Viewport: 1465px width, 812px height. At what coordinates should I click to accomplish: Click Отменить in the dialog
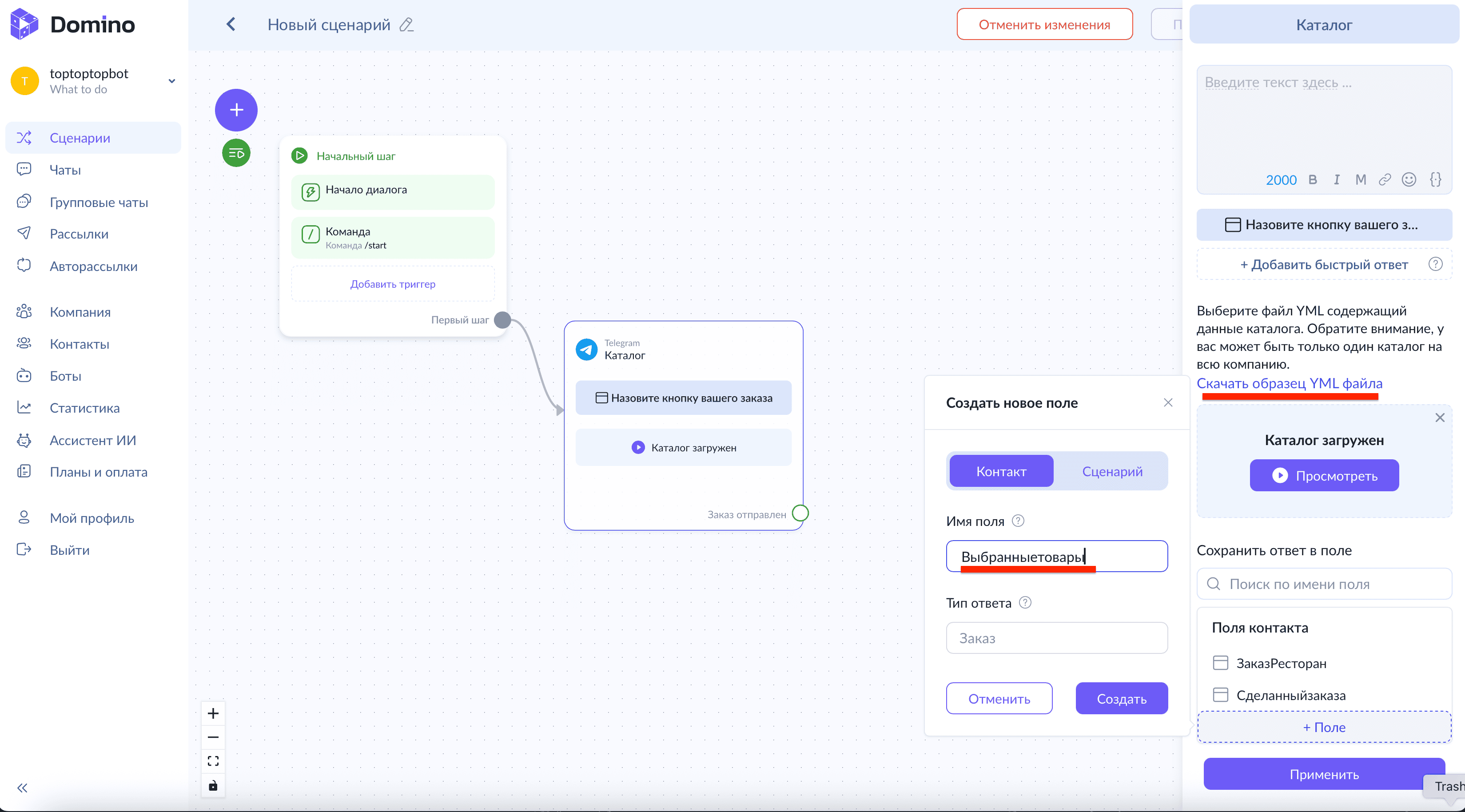coord(999,698)
